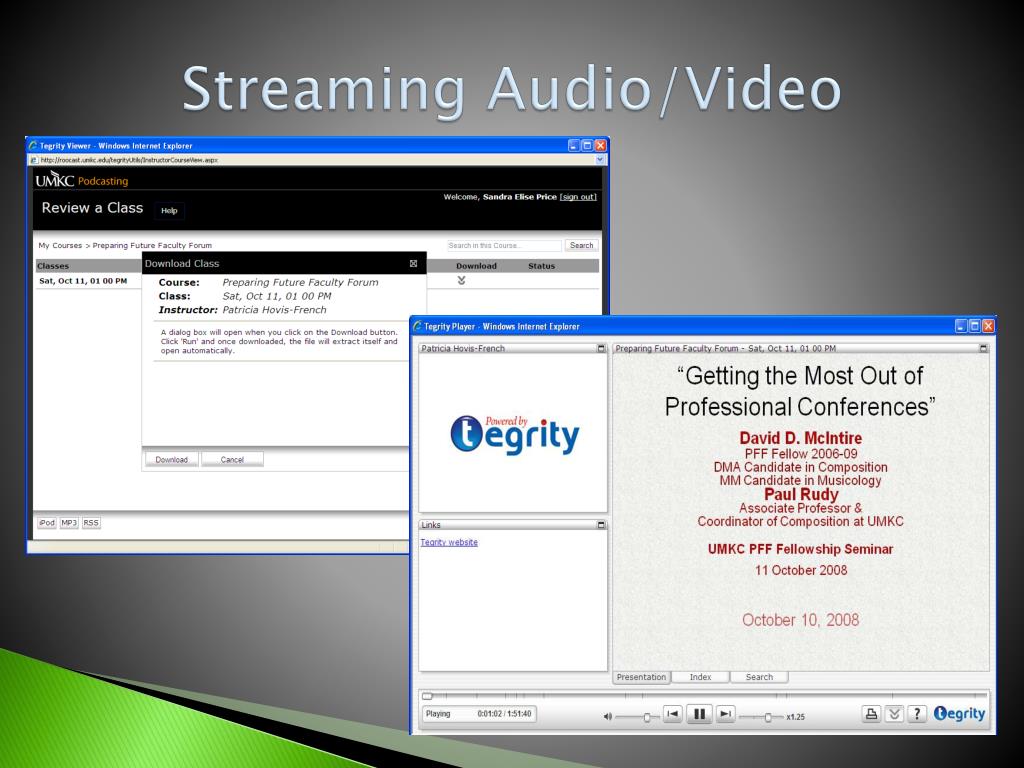Click the RSS button
Screen dimensions: 1024x768
[x=91, y=522]
